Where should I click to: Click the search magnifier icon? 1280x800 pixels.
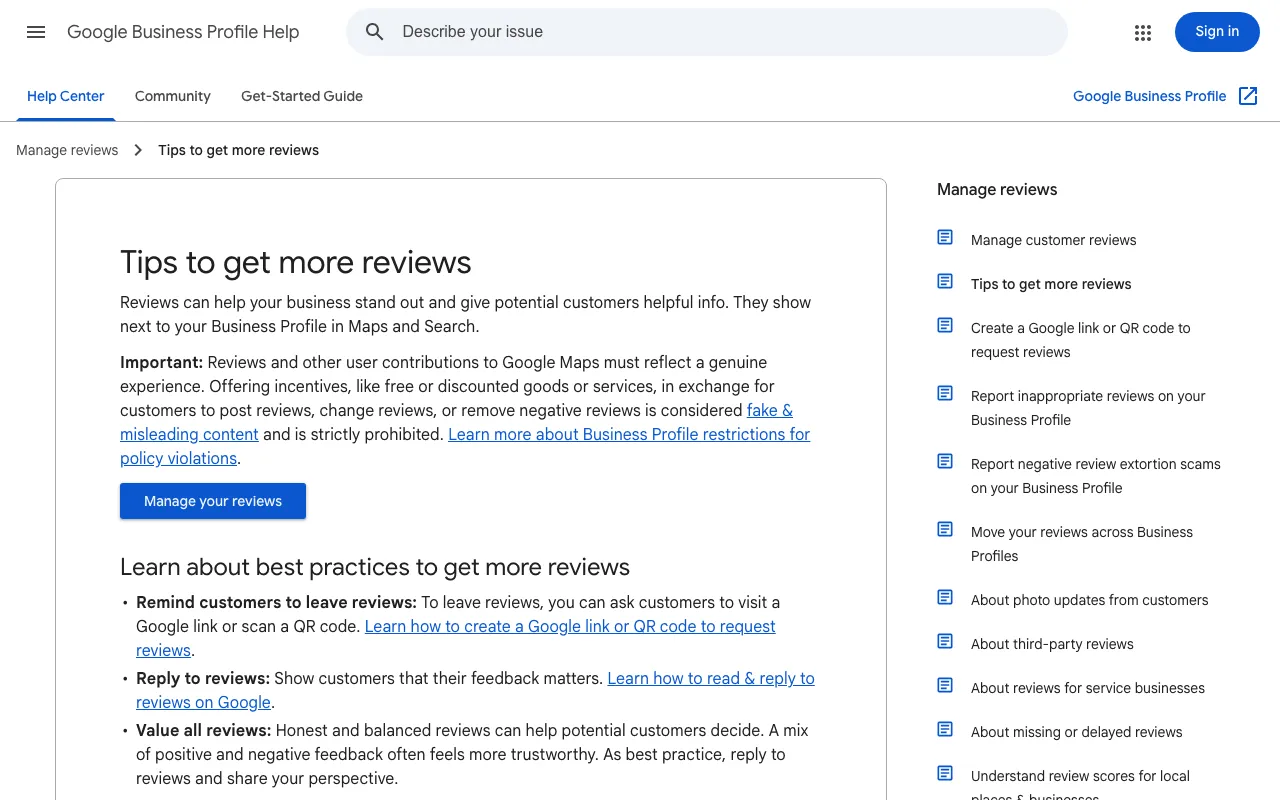point(375,32)
